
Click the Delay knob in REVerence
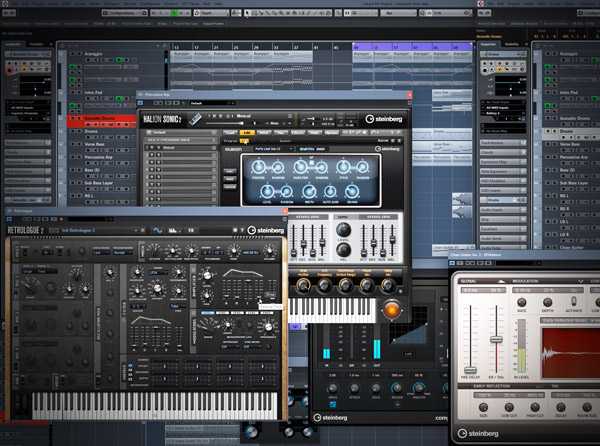(x=561, y=407)
